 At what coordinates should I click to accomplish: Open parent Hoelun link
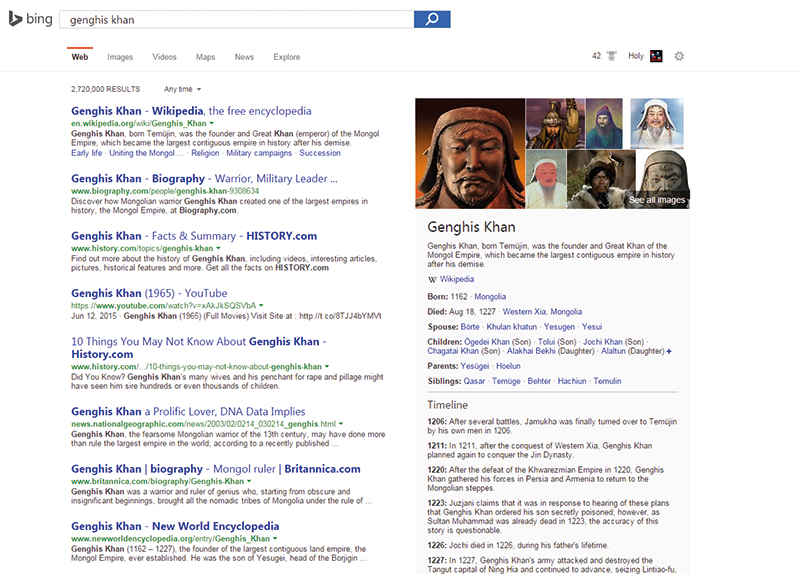[508, 366]
